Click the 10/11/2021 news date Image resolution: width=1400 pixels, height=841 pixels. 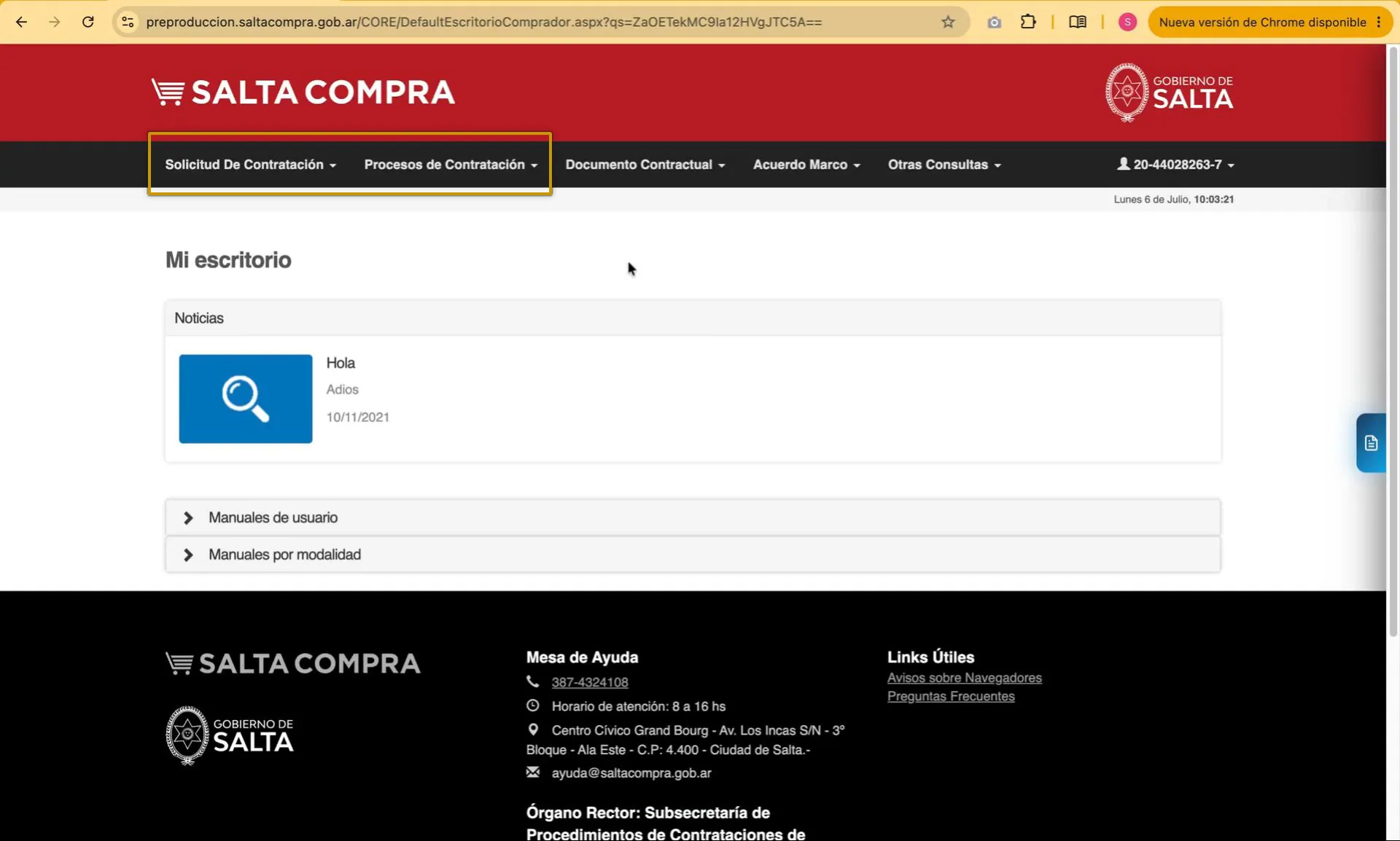pos(357,417)
